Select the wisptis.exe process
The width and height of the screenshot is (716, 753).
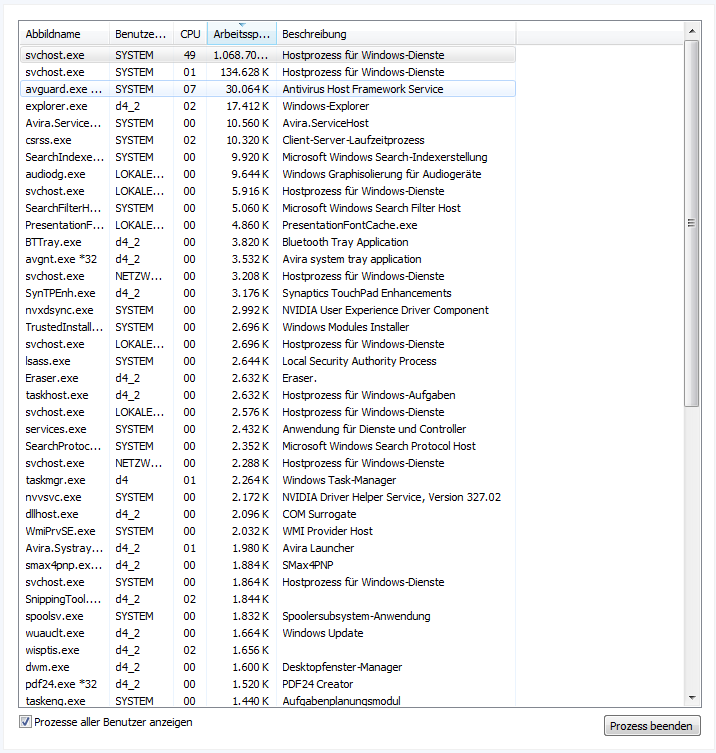(x=268, y=650)
